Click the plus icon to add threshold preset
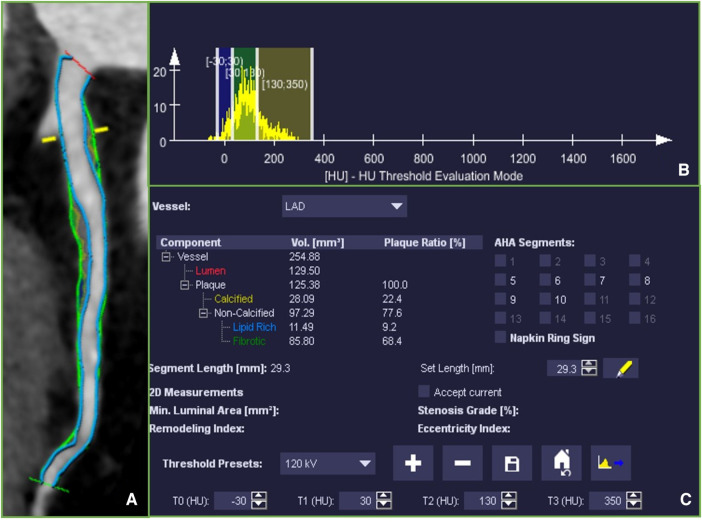 (413, 463)
